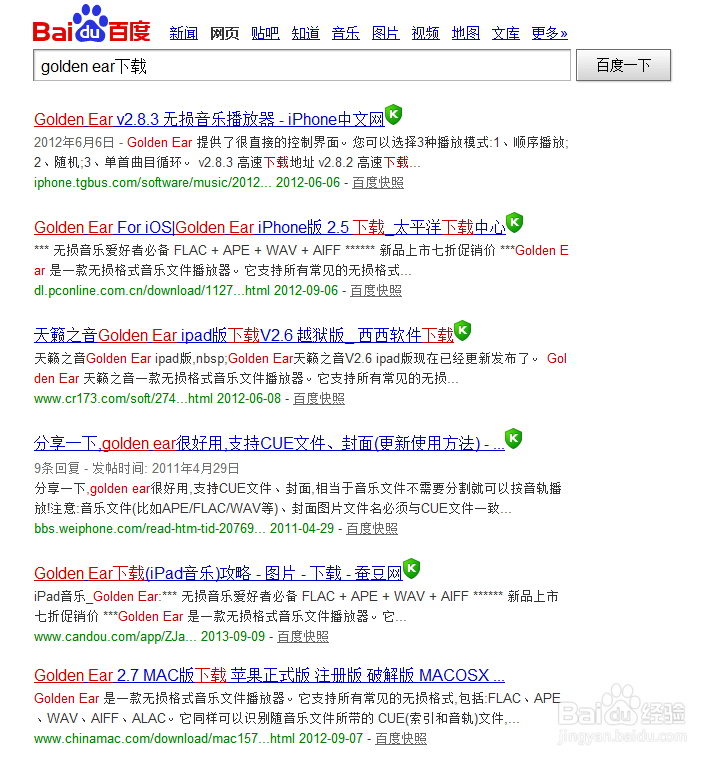The image size is (728, 762).
Task: Open 百度快照 for iphone.tgbus.com result
Action: (x=378, y=183)
